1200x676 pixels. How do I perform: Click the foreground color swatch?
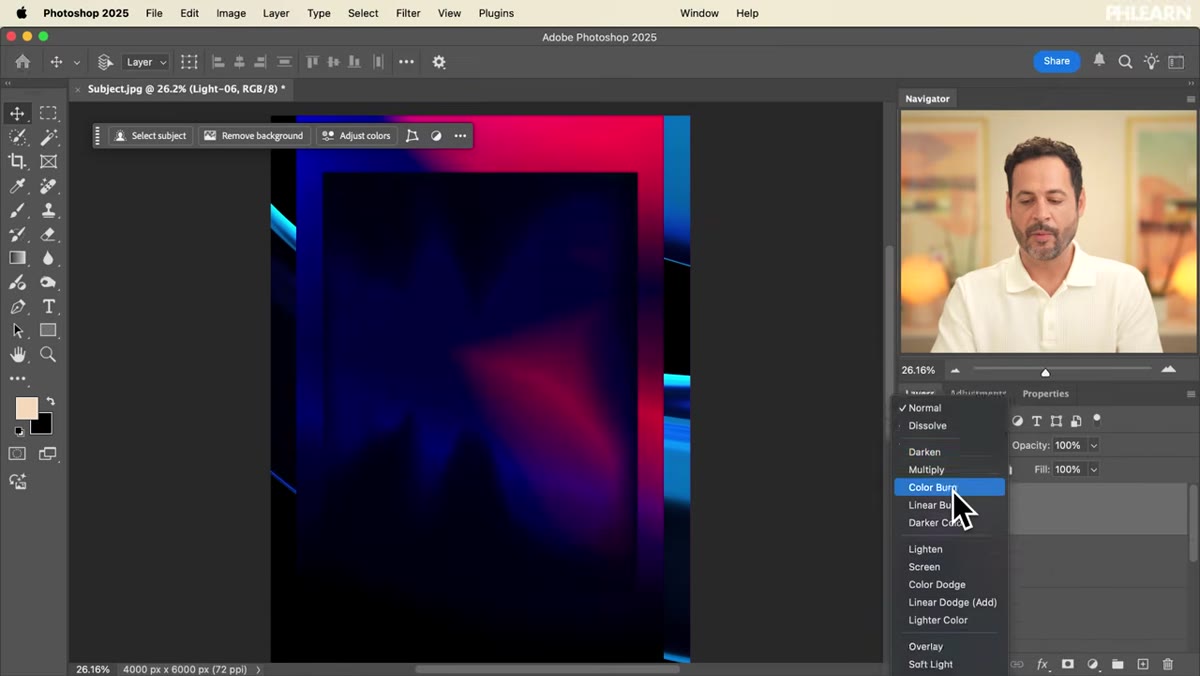coord(26,408)
